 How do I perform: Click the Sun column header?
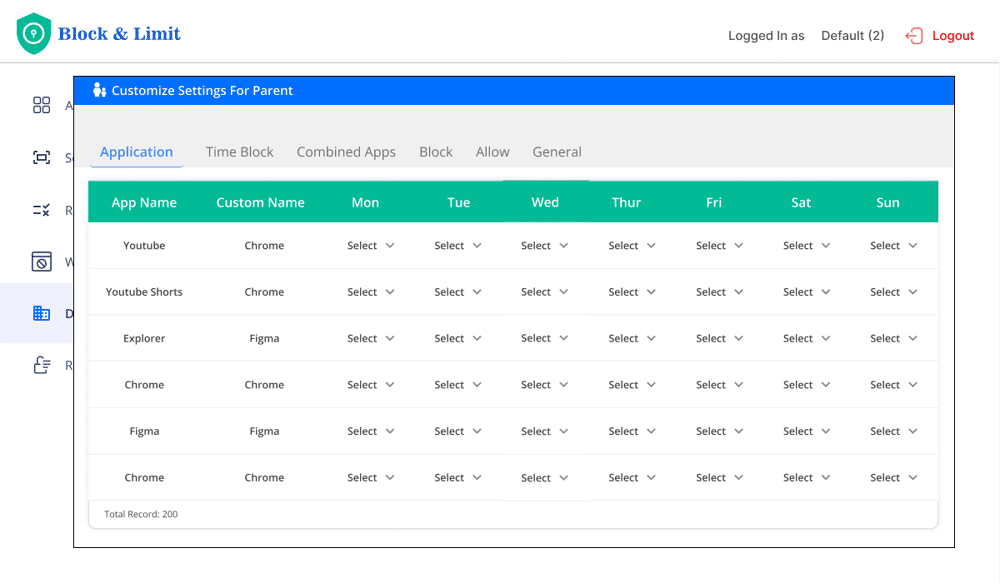point(888,202)
